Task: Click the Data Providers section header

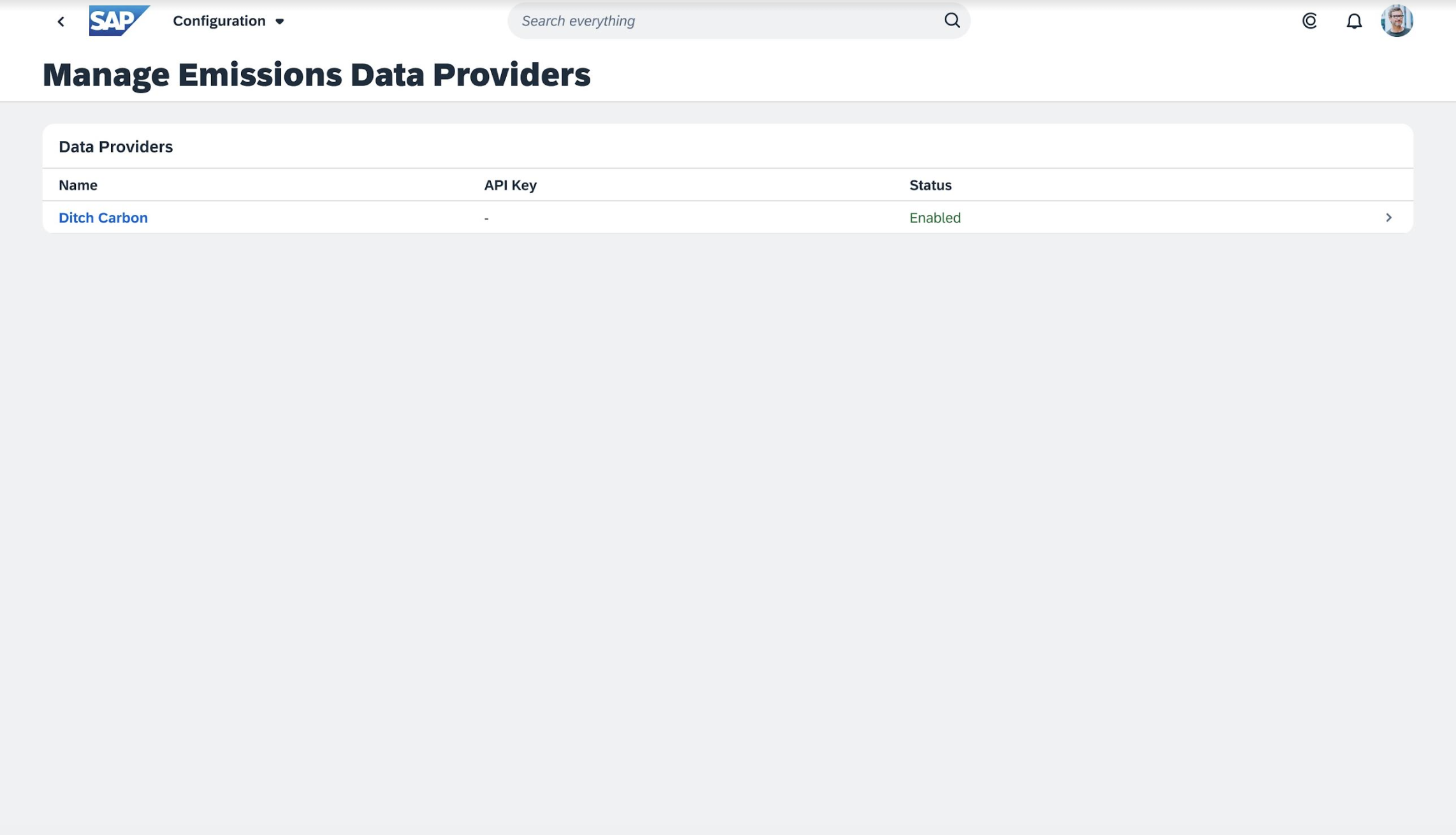Action: (115, 146)
